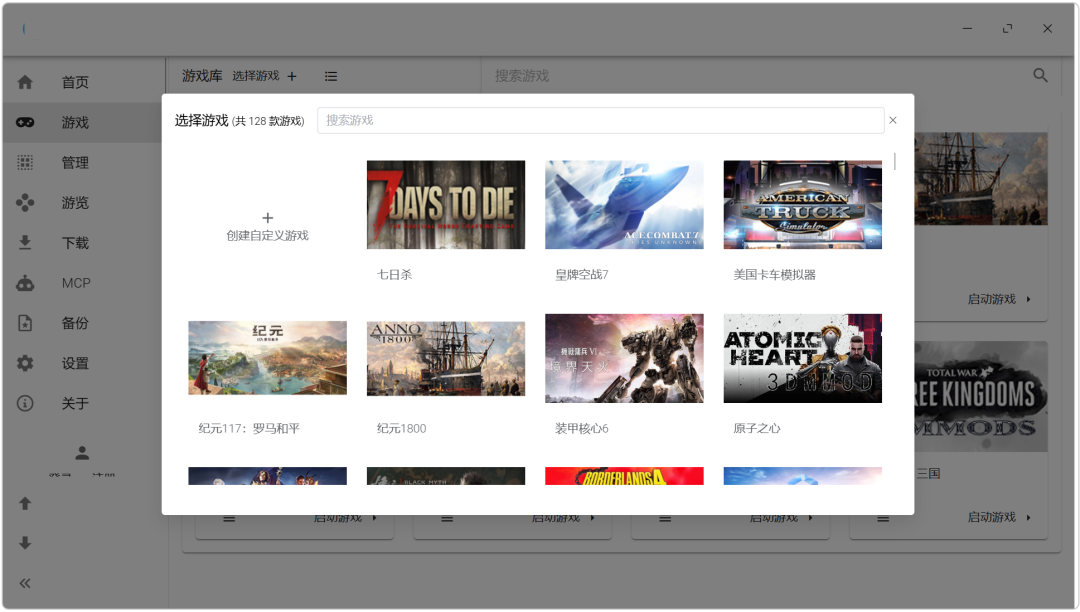Open the 关于 about page

82,403
